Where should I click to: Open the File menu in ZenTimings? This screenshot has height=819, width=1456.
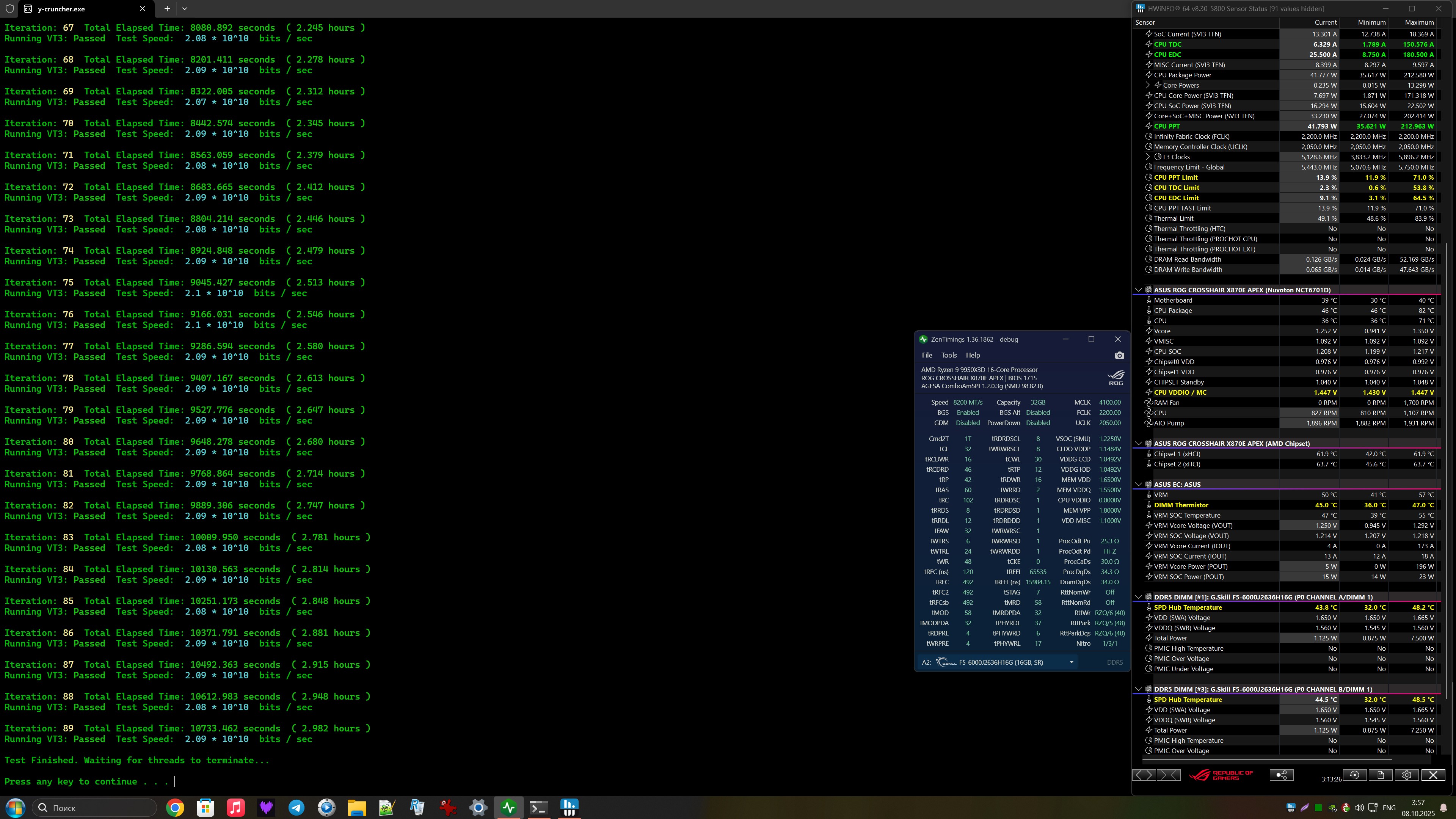(x=927, y=356)
